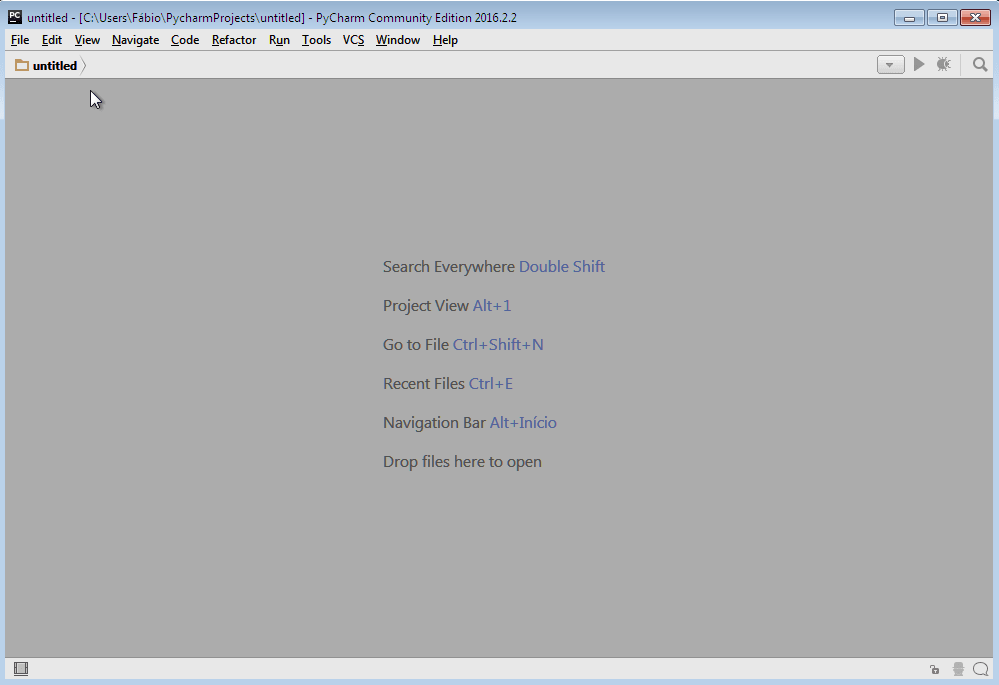Click the untitled project folder icon
This screenshot has width=999, height=685.
22,66
